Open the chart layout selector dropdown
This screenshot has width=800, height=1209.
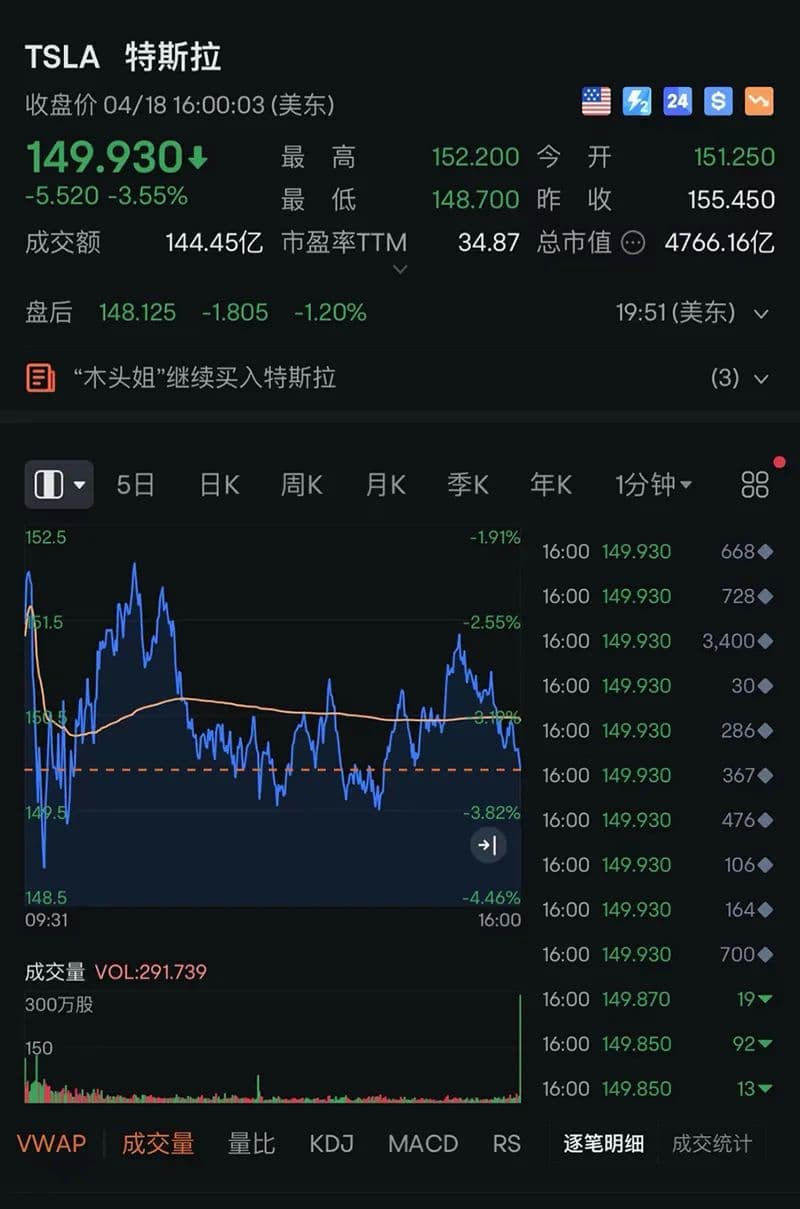pos(59,485)
